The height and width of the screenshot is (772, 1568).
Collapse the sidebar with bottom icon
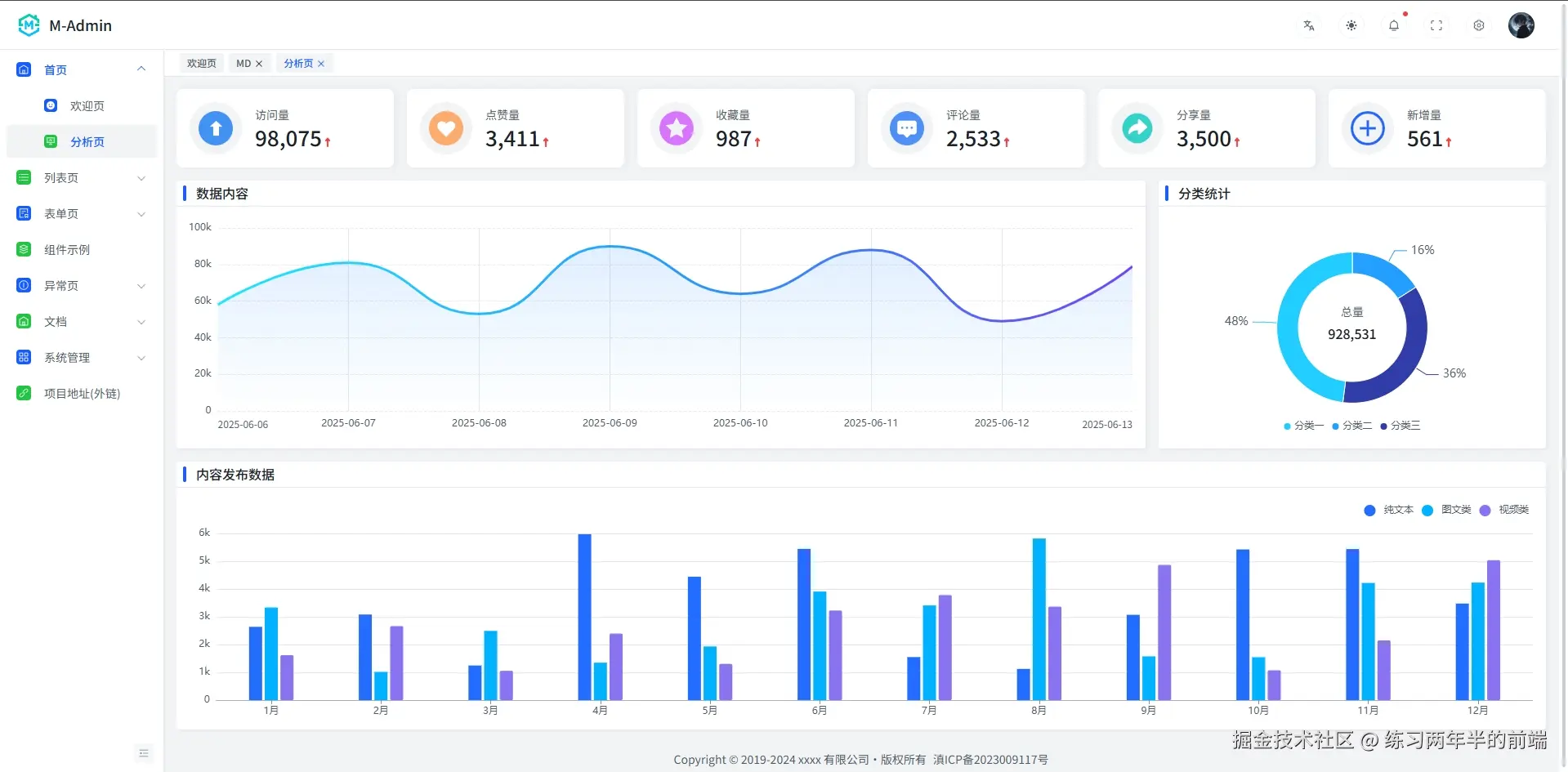(144, 752)
